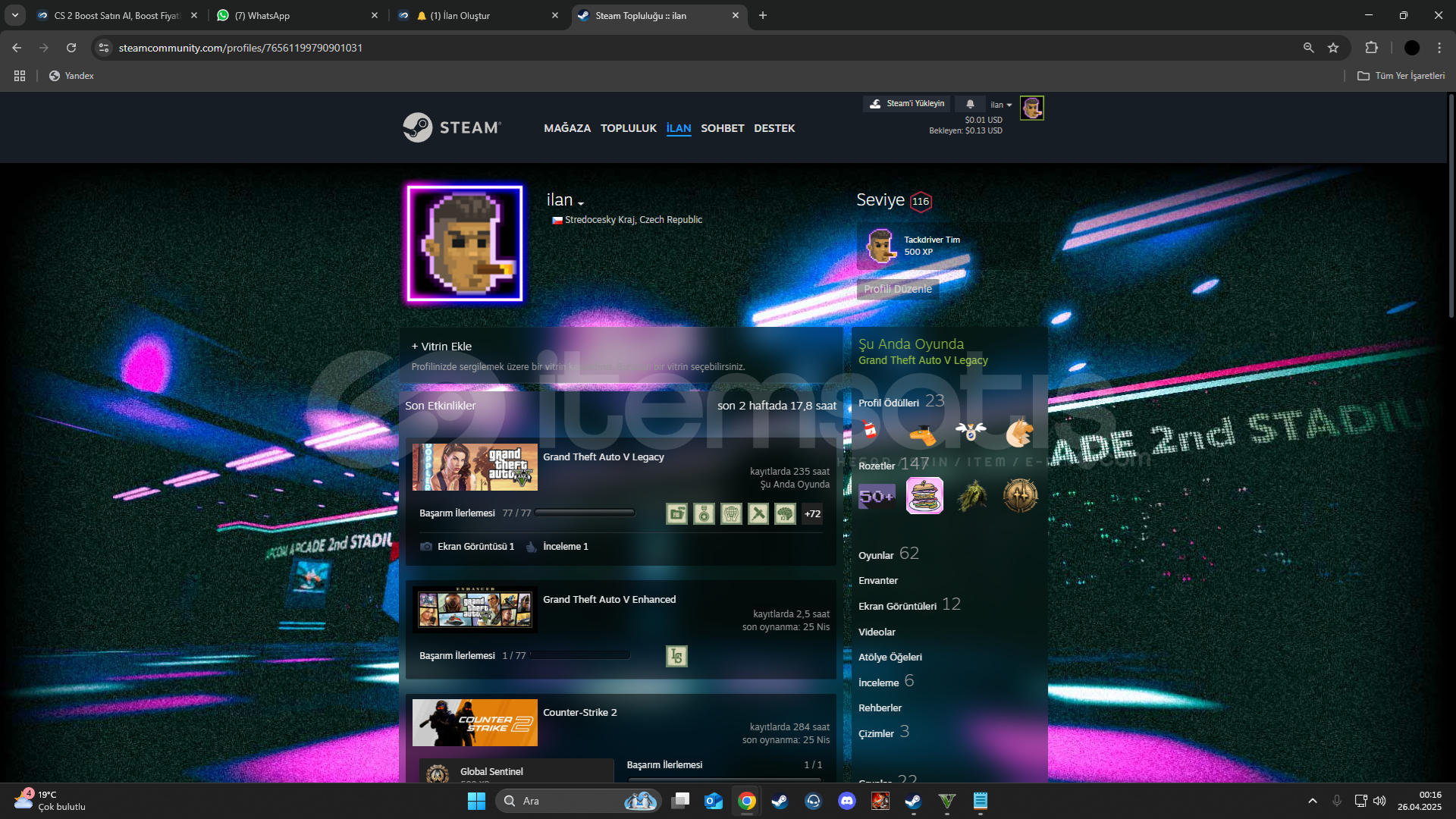Click the small user avatar in header
Image resolution: width=1456 pixels, height=819 pixels.
tap(1031, 108)
